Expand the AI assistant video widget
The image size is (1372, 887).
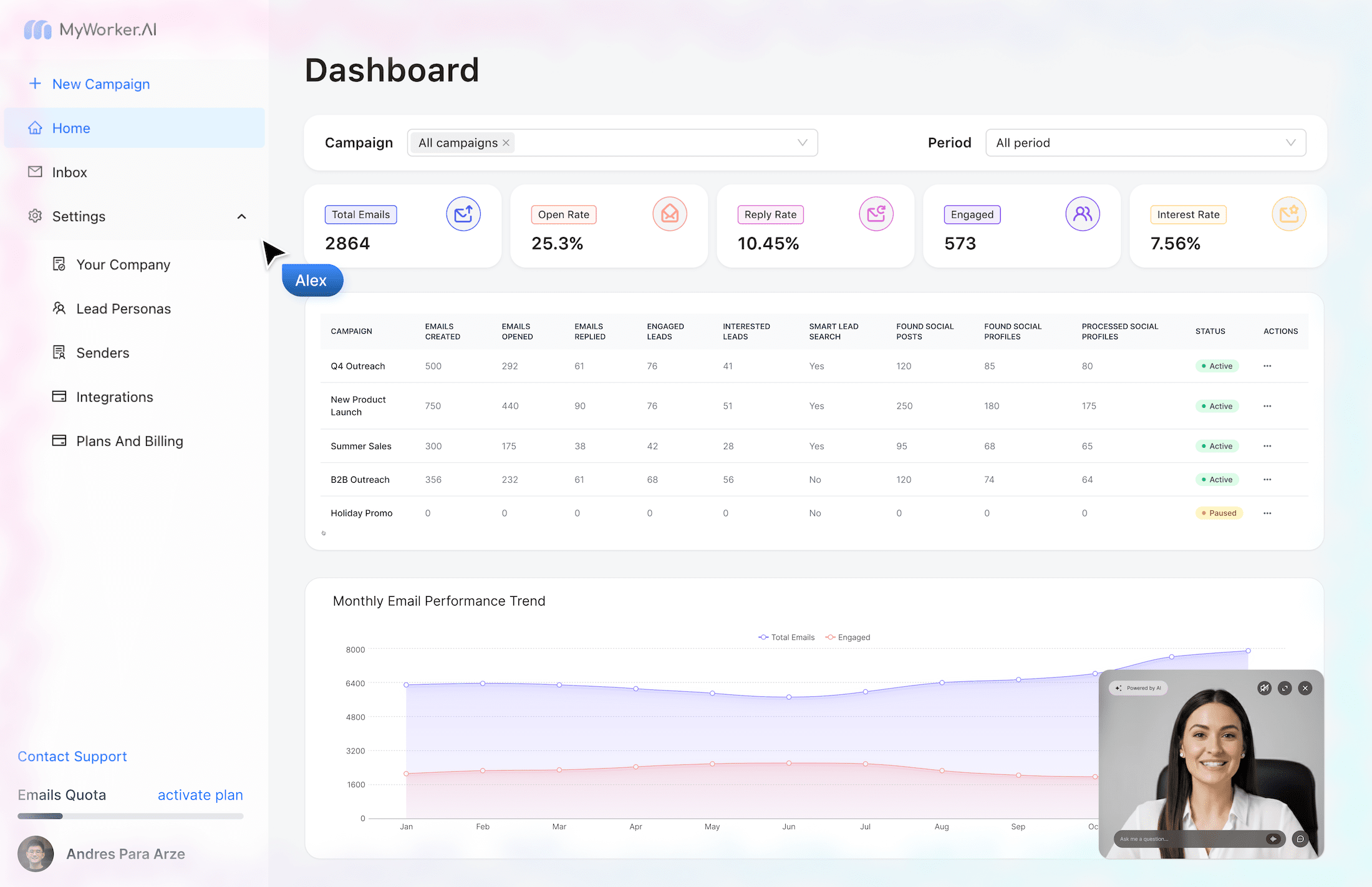point(1285,688)
